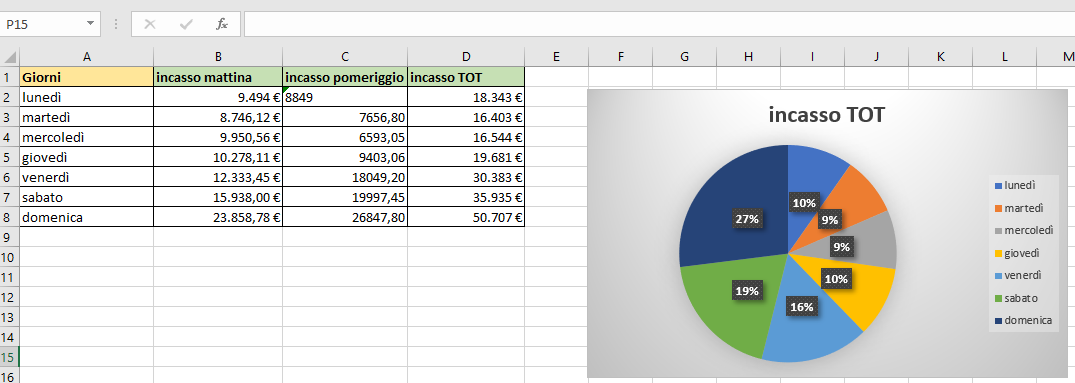Viewport: 1075px width, 383px height.
Task: Select column D header
Action: [x=466, y=56]
